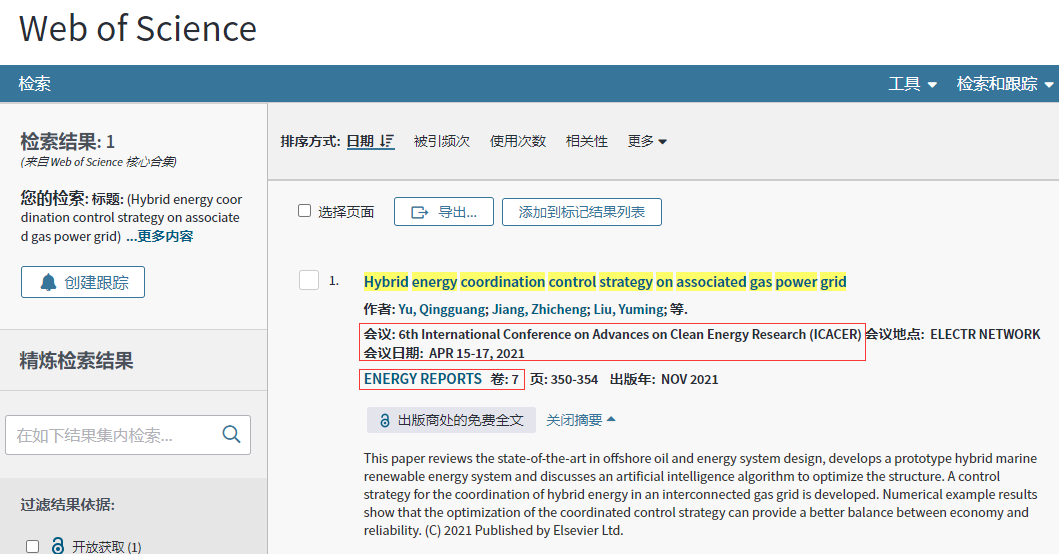Open author Liu, Yuming link
1059x554 pixels.
pos(628,309)
